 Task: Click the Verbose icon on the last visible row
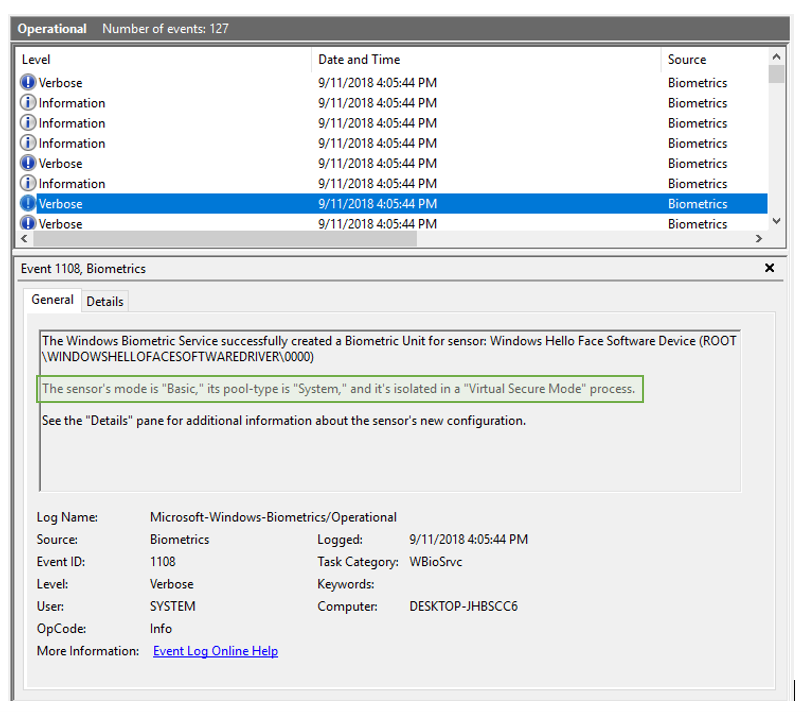click(x=29, y=223)
